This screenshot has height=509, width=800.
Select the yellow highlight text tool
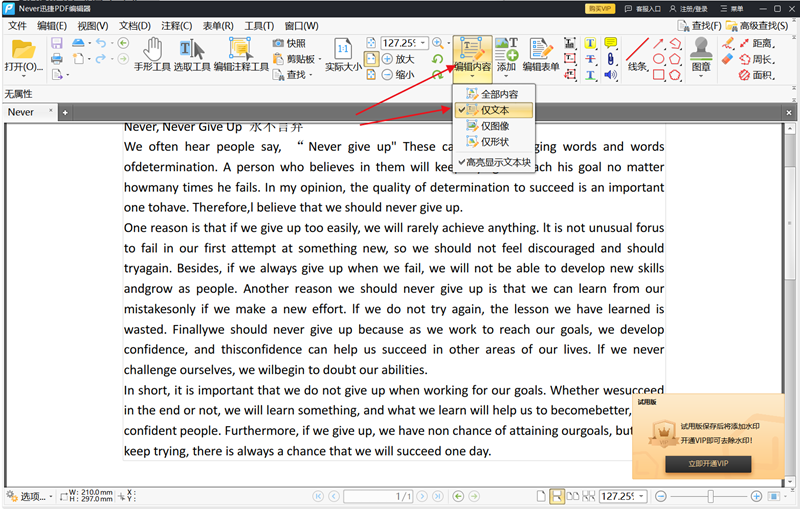click(x=590, y=43)
